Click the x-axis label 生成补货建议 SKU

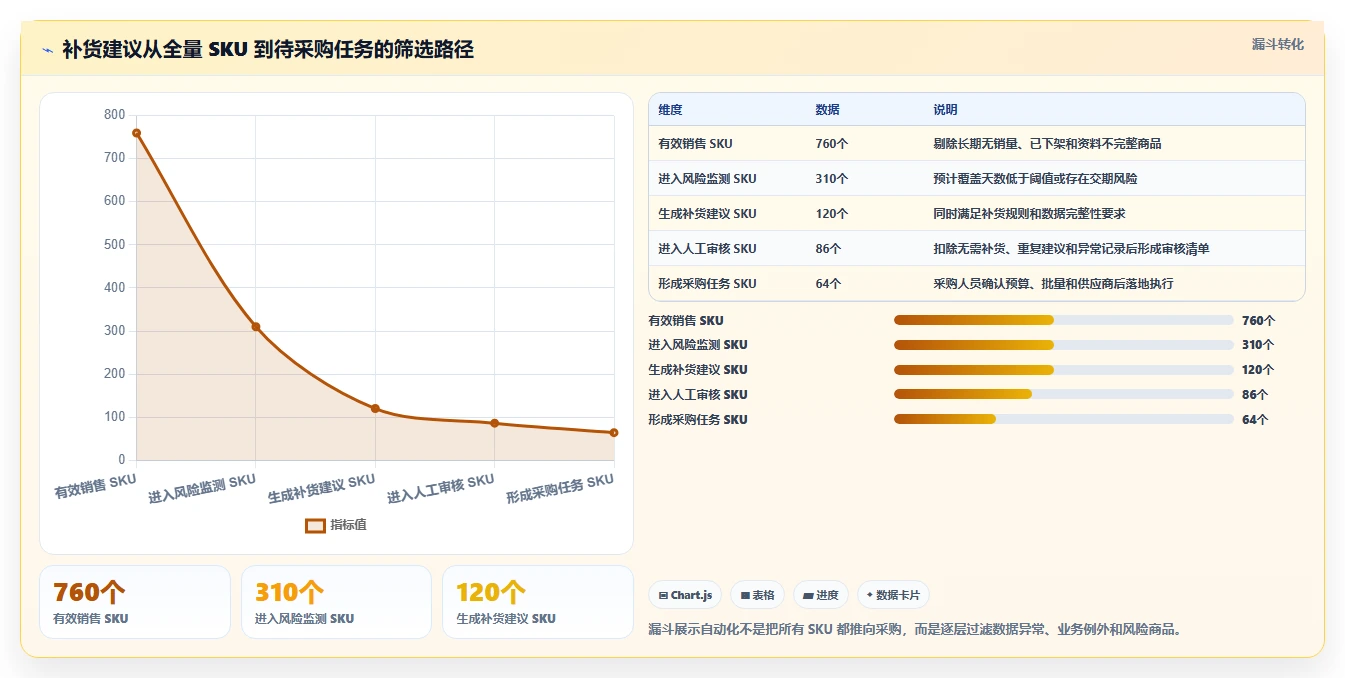coord(321,488)
